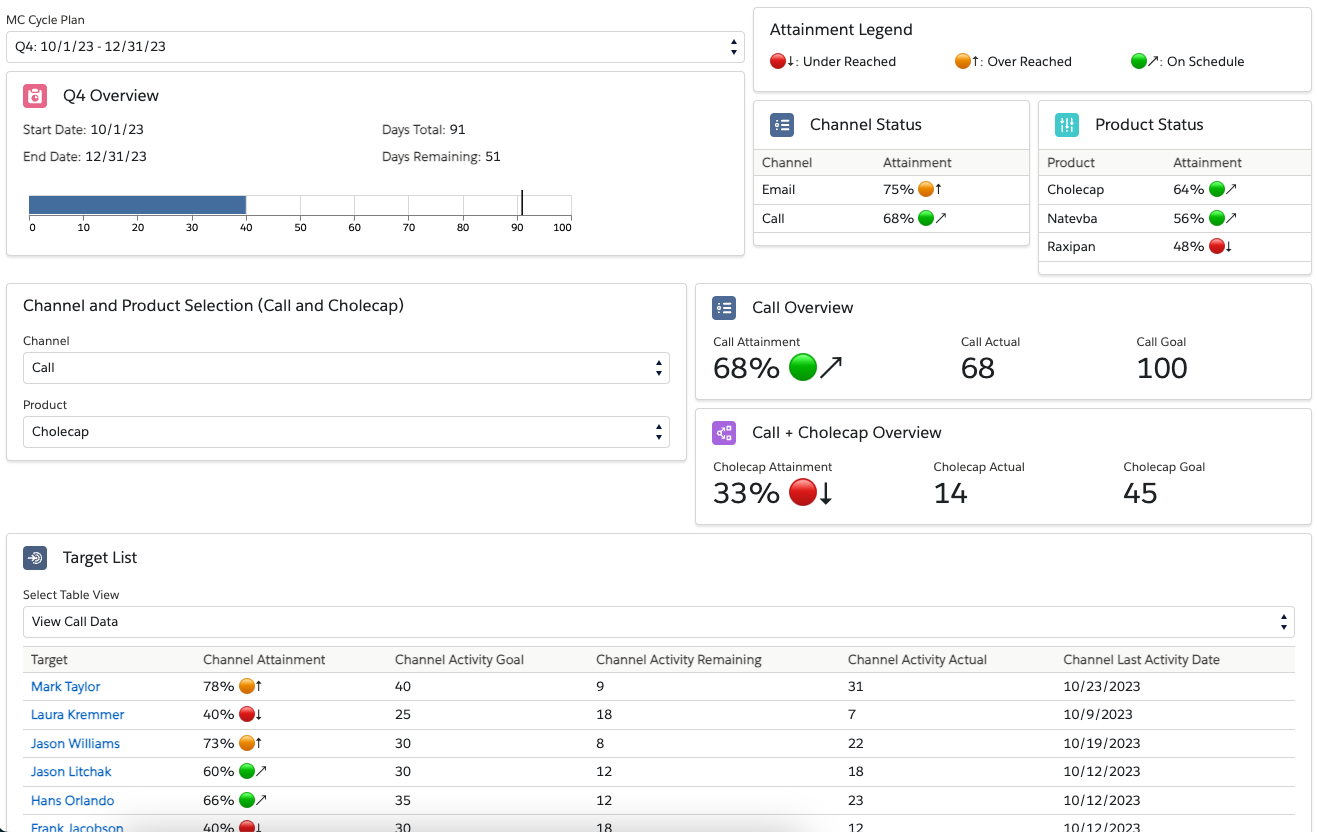Open the Channel selection dropdown

[345, 368]
